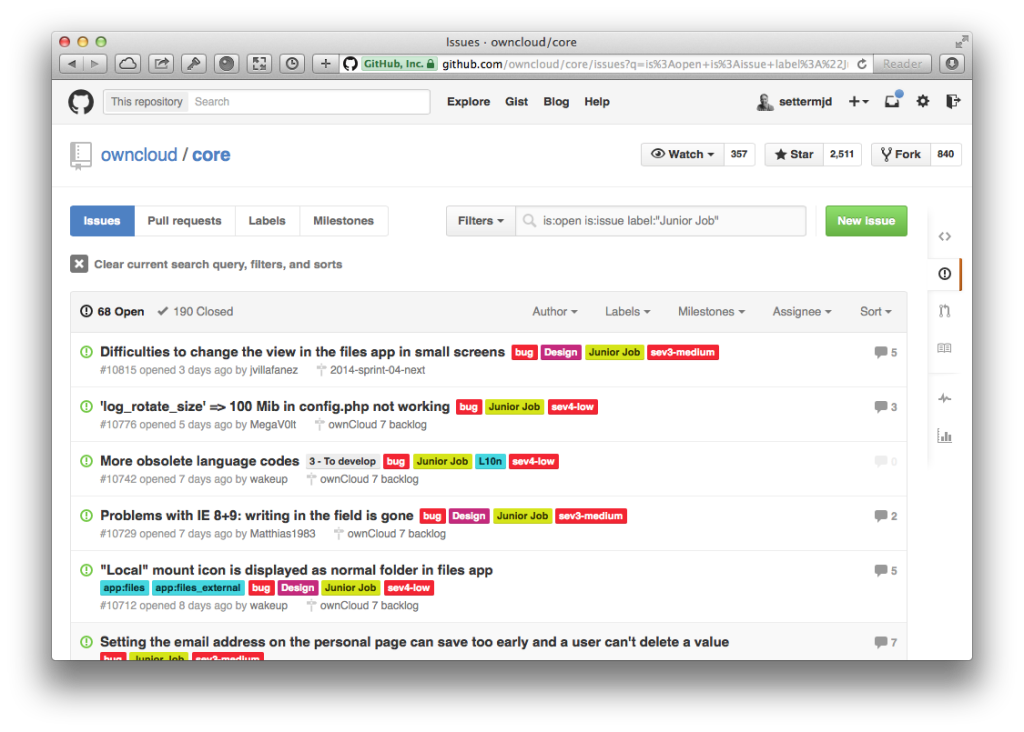Click the repository Search field
Screen dimensions: 1024x732
tap(309, 102)
